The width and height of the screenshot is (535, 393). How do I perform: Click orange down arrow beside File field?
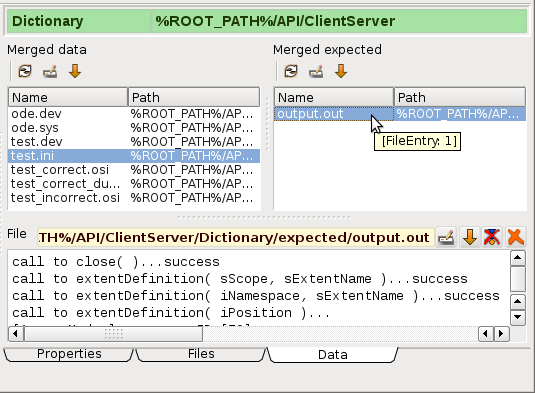pyautogui.click(x=469, y=237)
